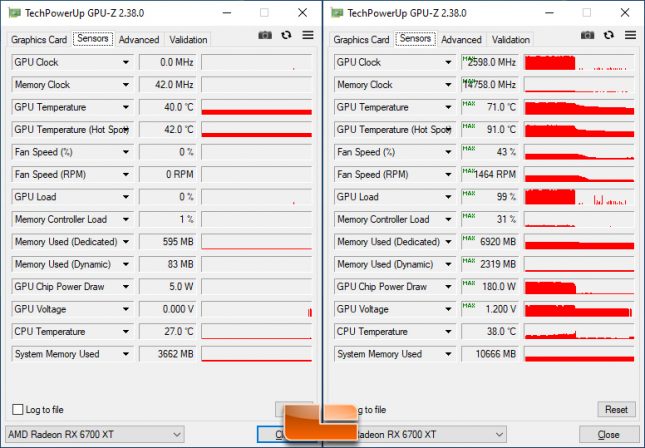Expand GPU Clock dropdown in right window
The width and height of the screenshot is (645, 448).
click(x=448, y=63)
